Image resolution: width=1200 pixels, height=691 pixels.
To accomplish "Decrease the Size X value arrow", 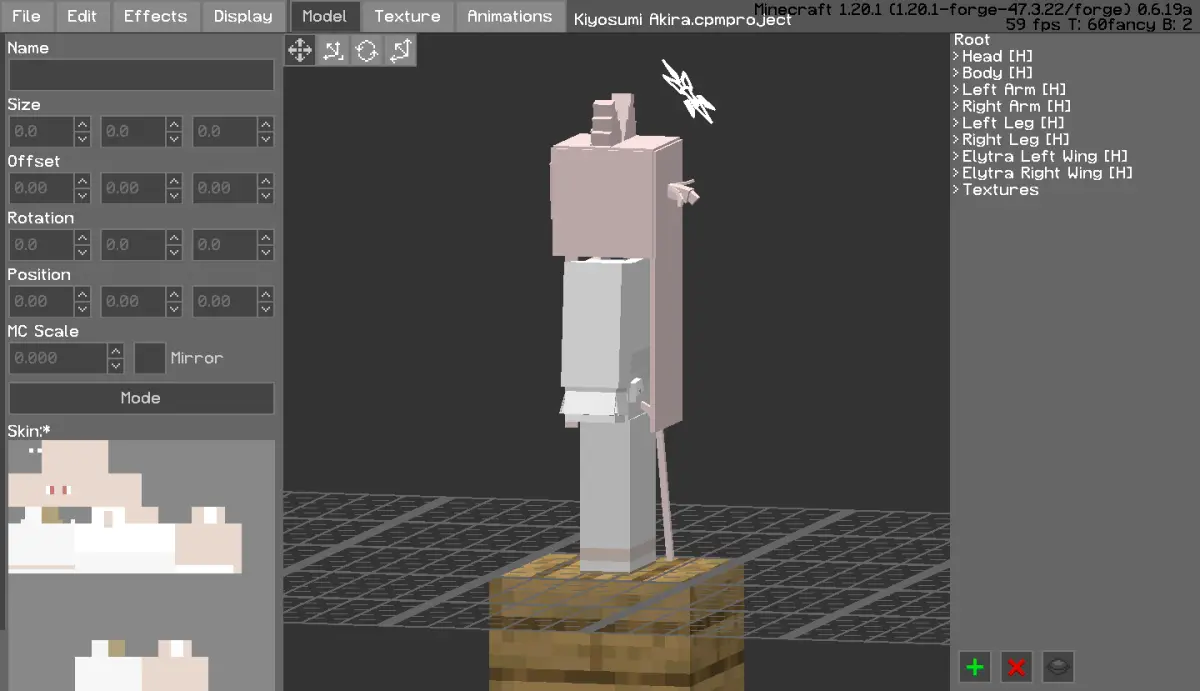I will (x=82, y=139).
